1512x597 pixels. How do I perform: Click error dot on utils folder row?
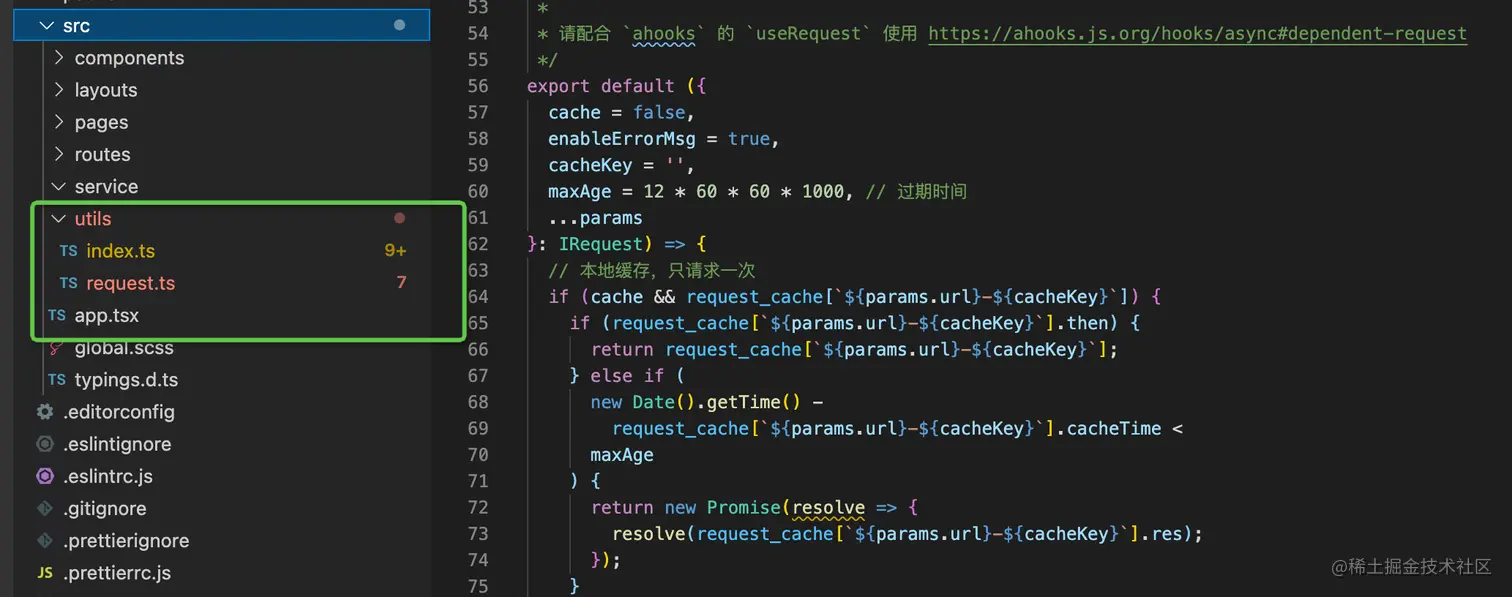400,218
